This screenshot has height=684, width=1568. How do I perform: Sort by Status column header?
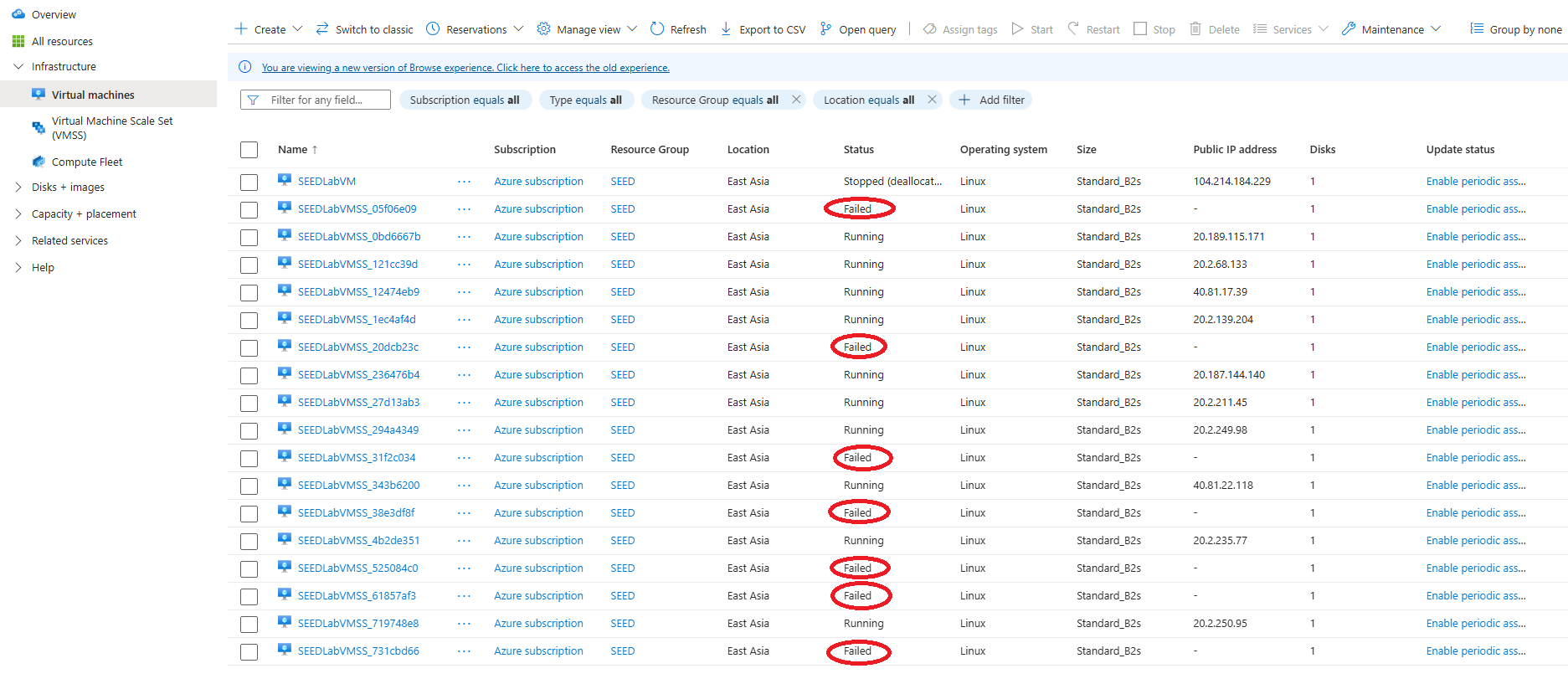coord(858,149)
